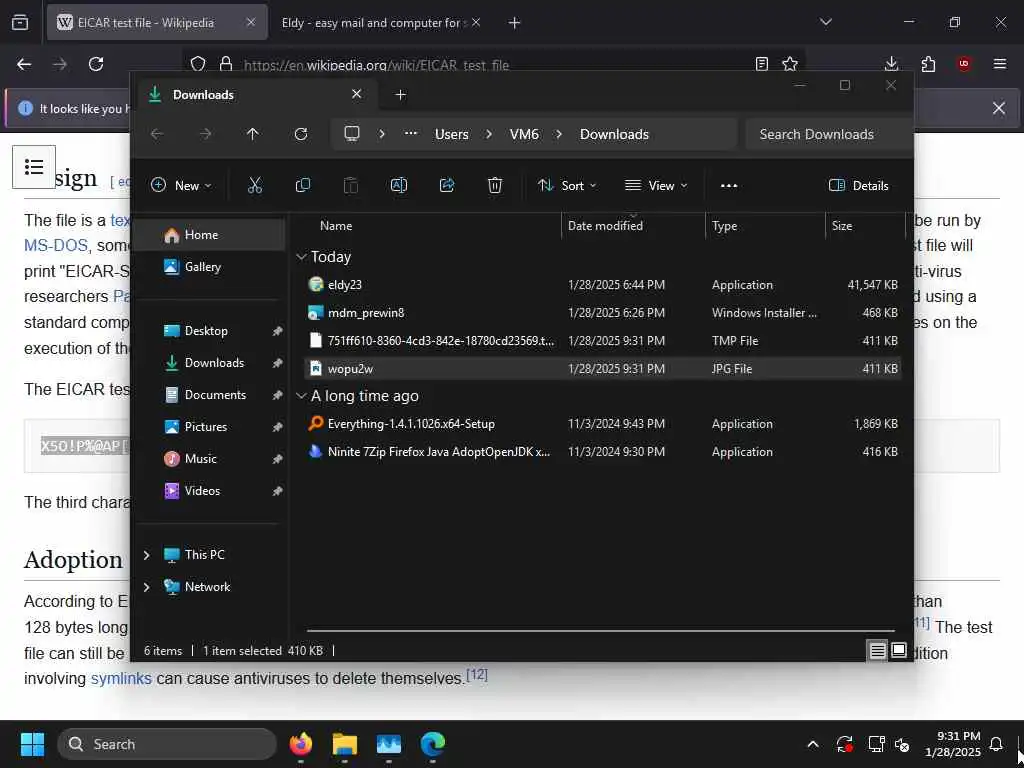Image resolution: width=1024 pixels, height=768 pixels.
Task: Refresh the Downloads folder view
Action: pos(301,134)
